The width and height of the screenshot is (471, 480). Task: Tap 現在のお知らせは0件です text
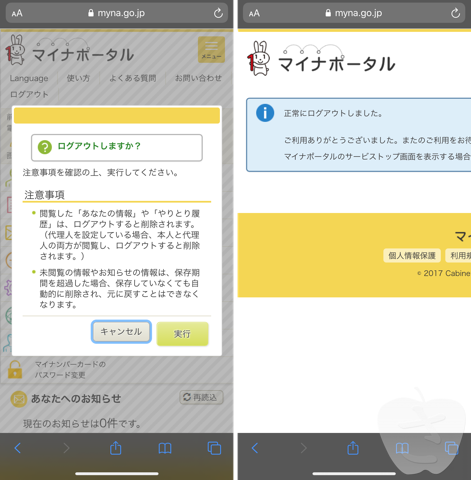coord(82,423)
